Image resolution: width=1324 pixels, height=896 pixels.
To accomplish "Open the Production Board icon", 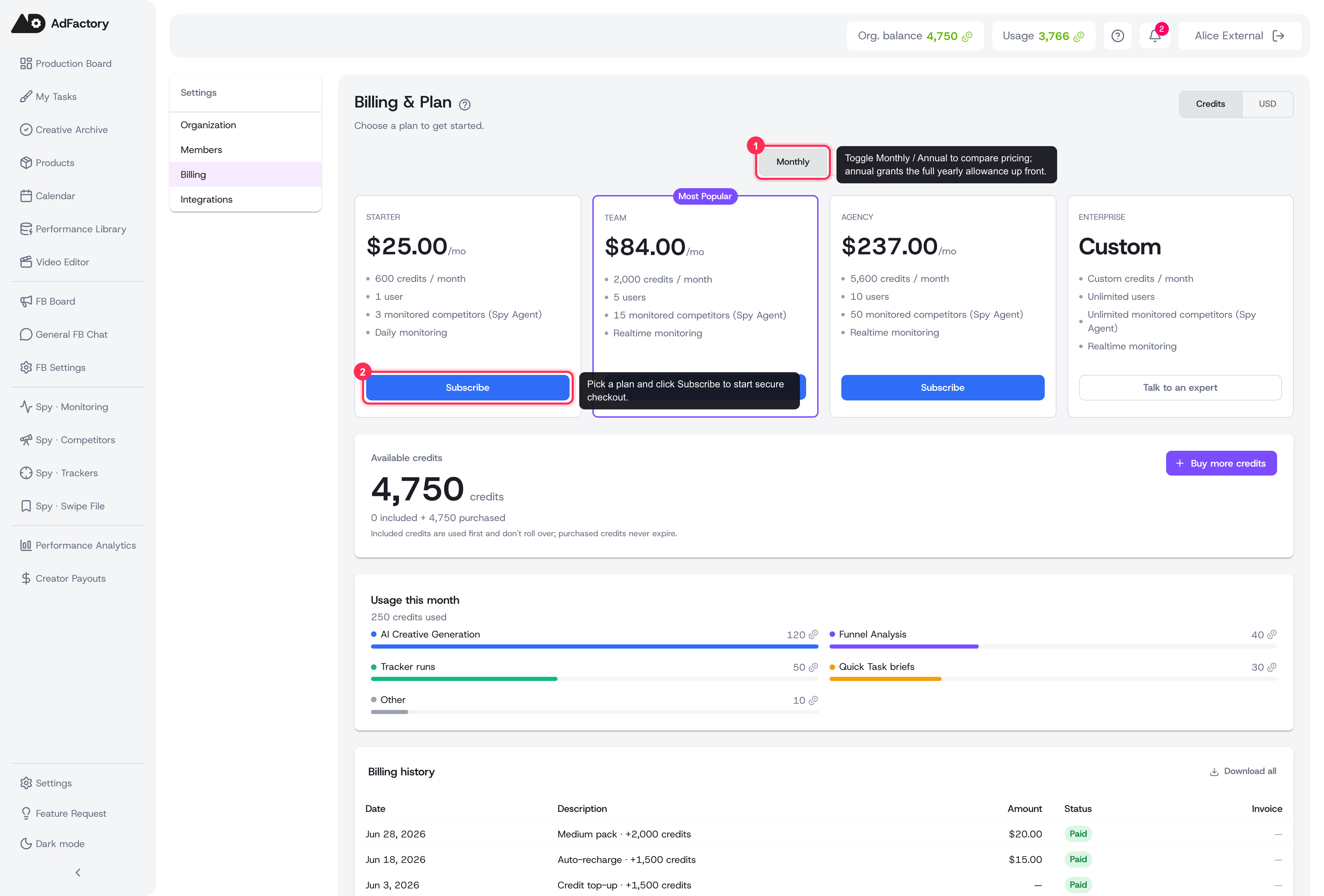I will click(26, 63).
